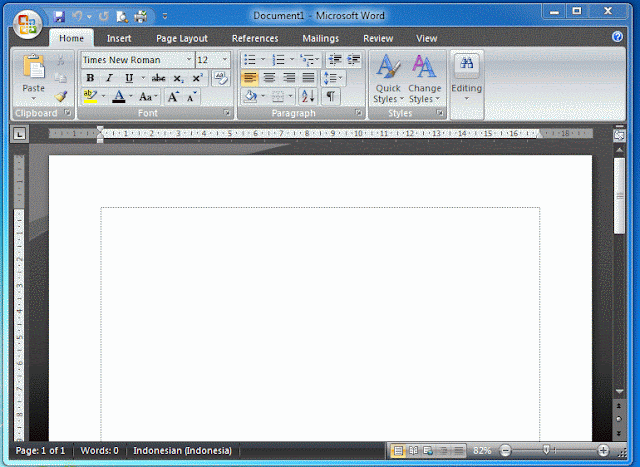
Task: Click Indonesian (Indonesia) language in status bar
Action: [x=182, y=451]
